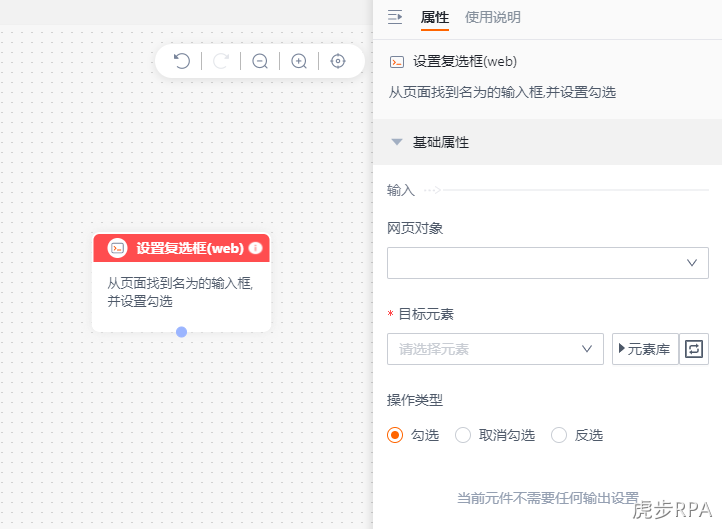Click the undo icon in canvas toolbar
Viewport: 722px width, 529px height.
(x=182, y=61)
